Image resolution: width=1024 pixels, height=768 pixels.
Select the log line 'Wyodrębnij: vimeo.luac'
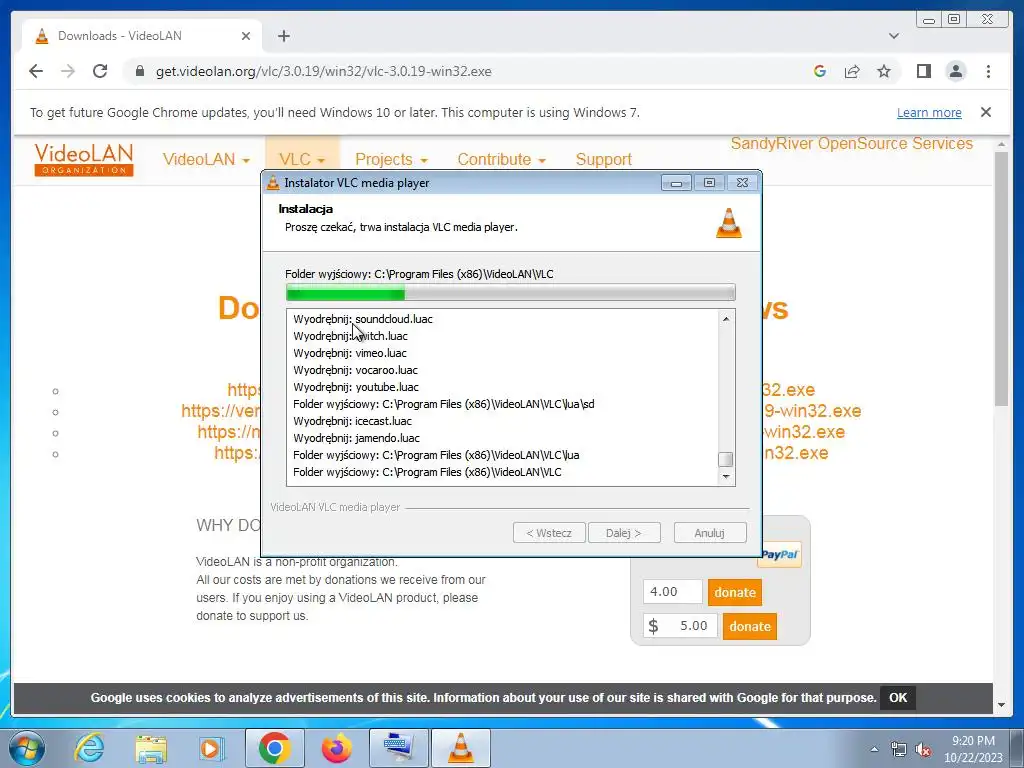coord(350,353)
